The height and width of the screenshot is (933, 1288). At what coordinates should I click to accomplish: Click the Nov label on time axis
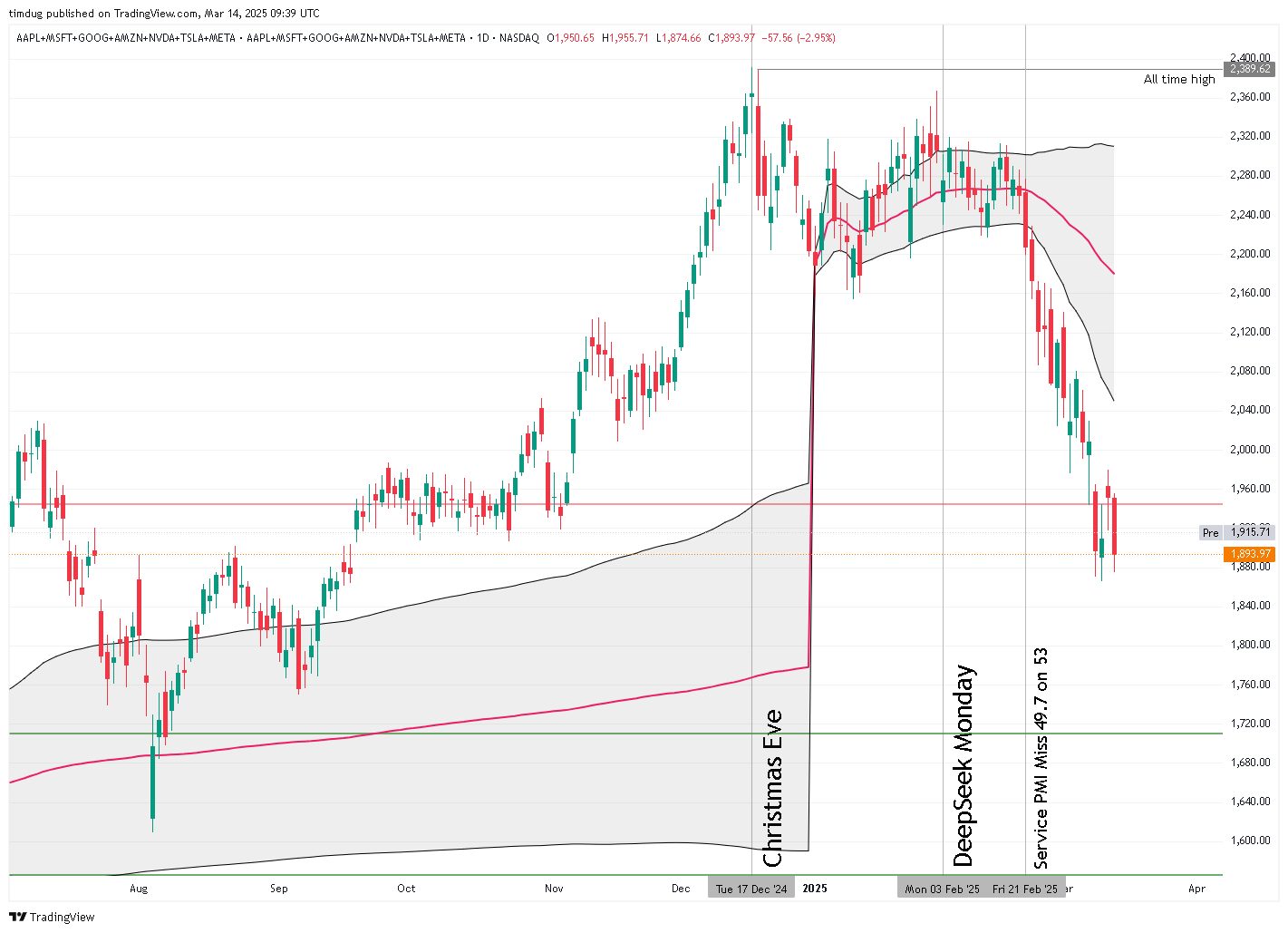click(x=554, y=889)
